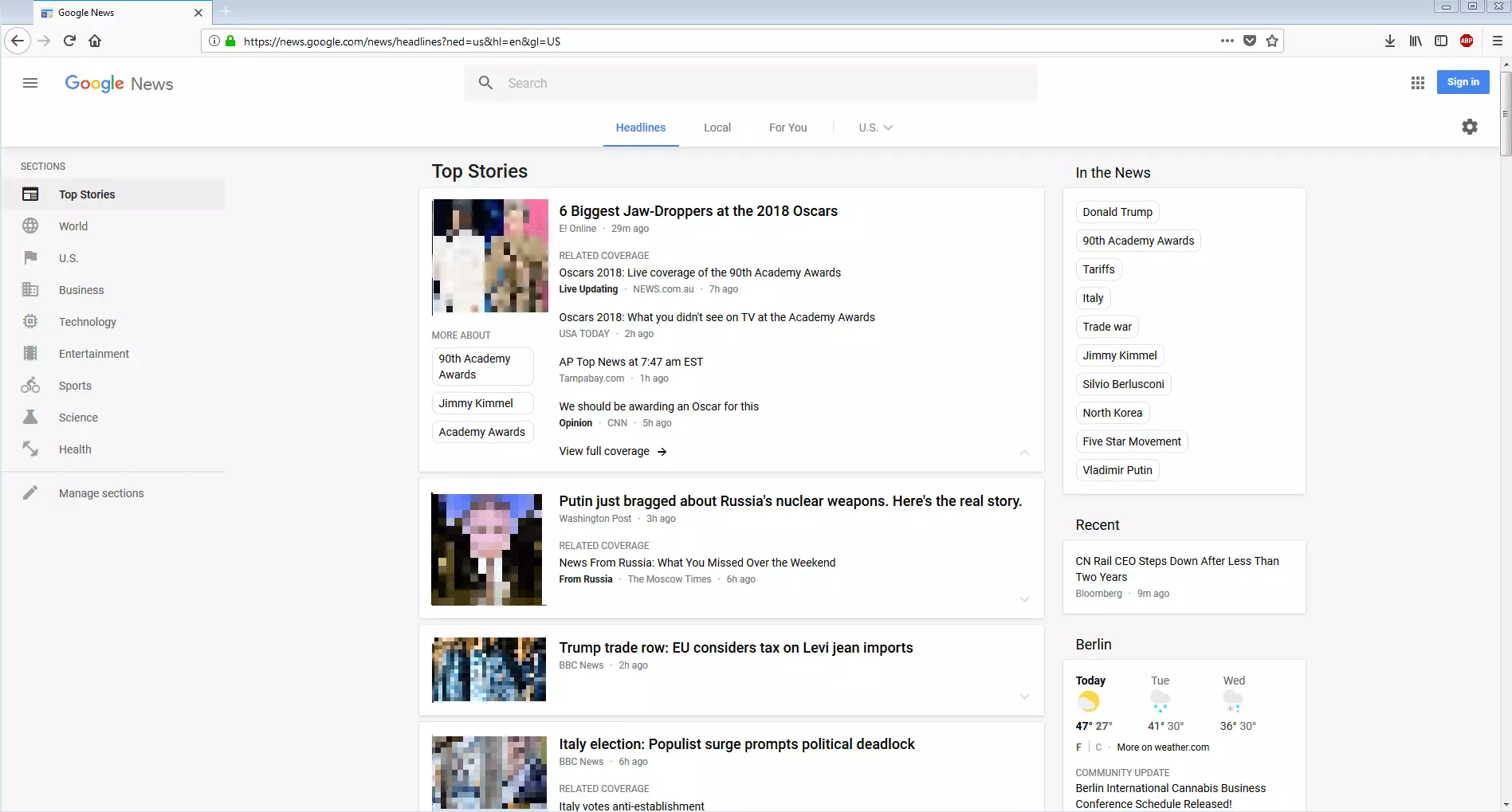
Task: Open the Putin story thumbnail
Action: pos(489,550)
